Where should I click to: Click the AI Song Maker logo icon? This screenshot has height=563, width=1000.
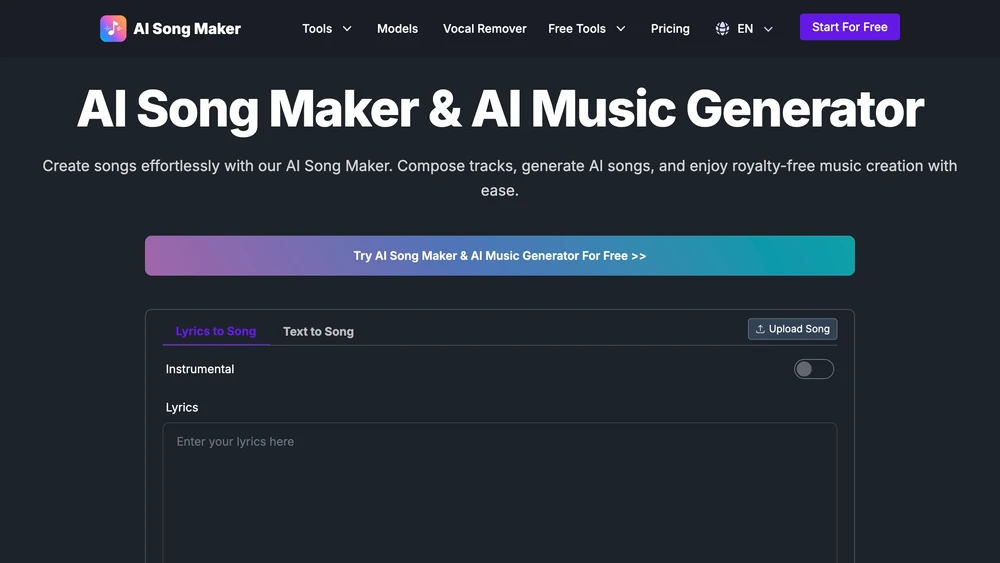[x=113, y=29]
